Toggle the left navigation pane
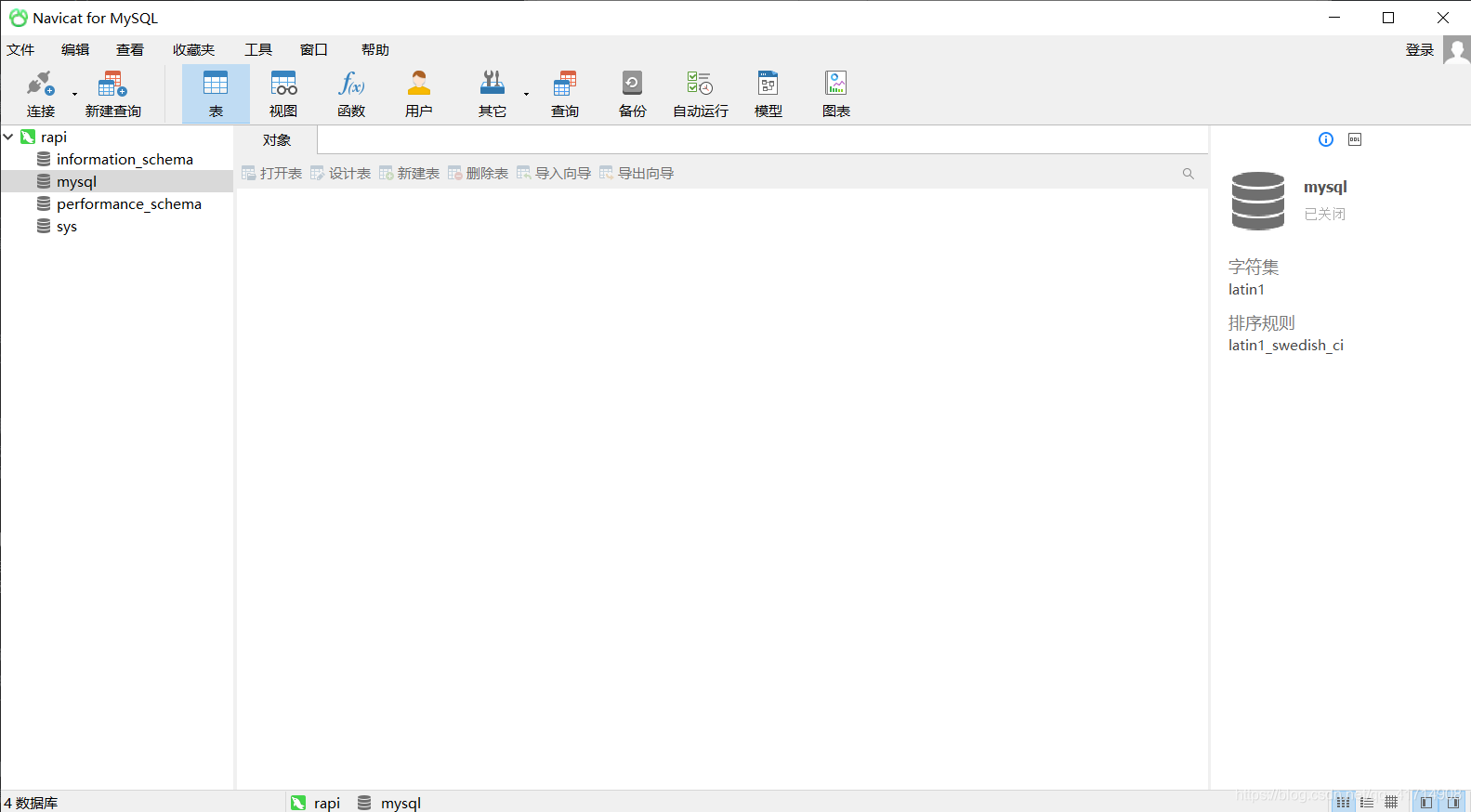This screenshot has height=812, width=1471. [x=1425, y=802]
